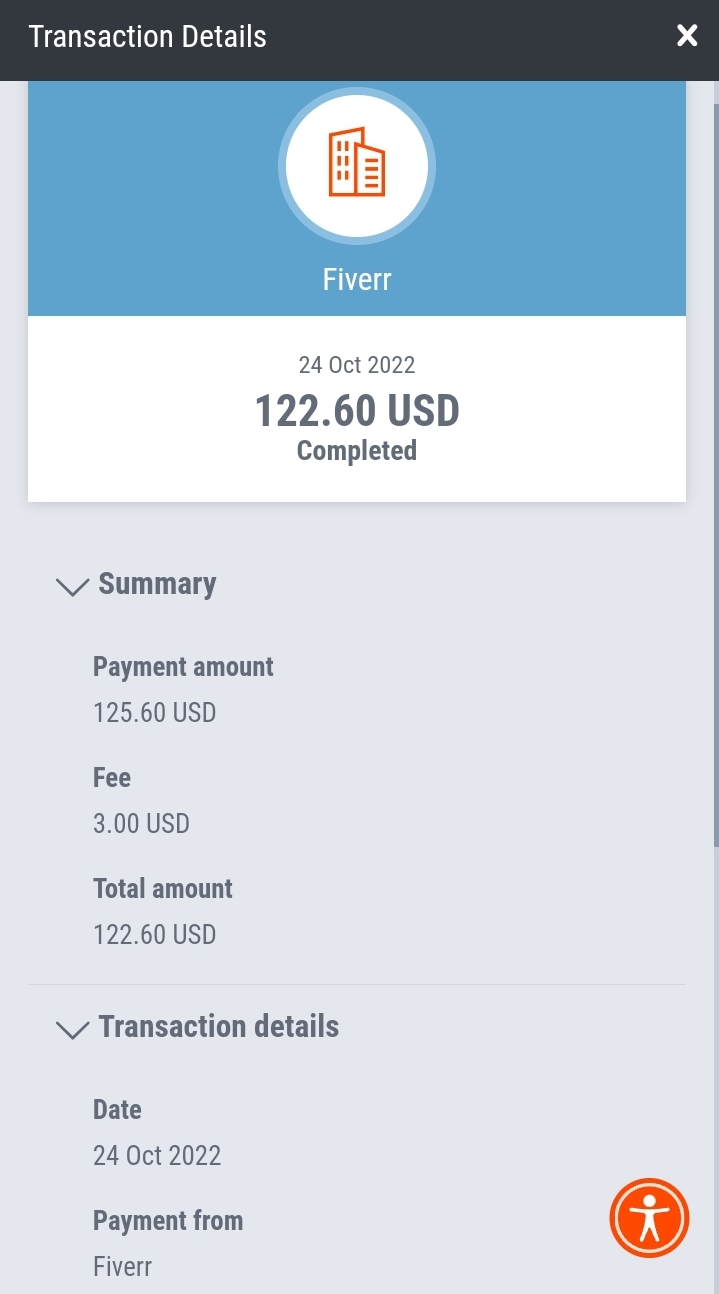Viewport: 719px width, 1294px height.
Task: Collapse the Summary section chevron
Action: point(73,586)
